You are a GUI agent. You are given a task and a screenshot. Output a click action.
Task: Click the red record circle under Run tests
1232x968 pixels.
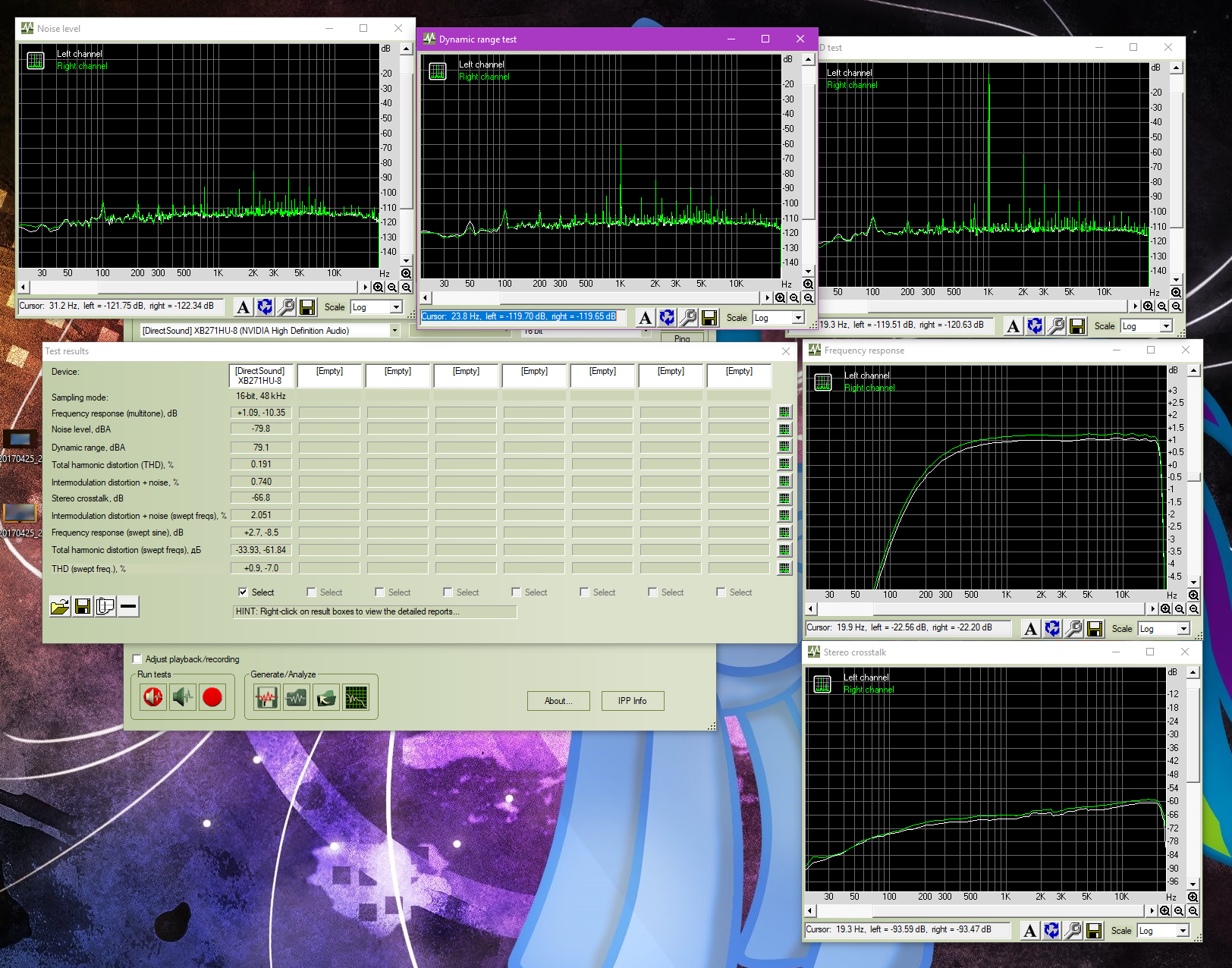click(212, 696)
